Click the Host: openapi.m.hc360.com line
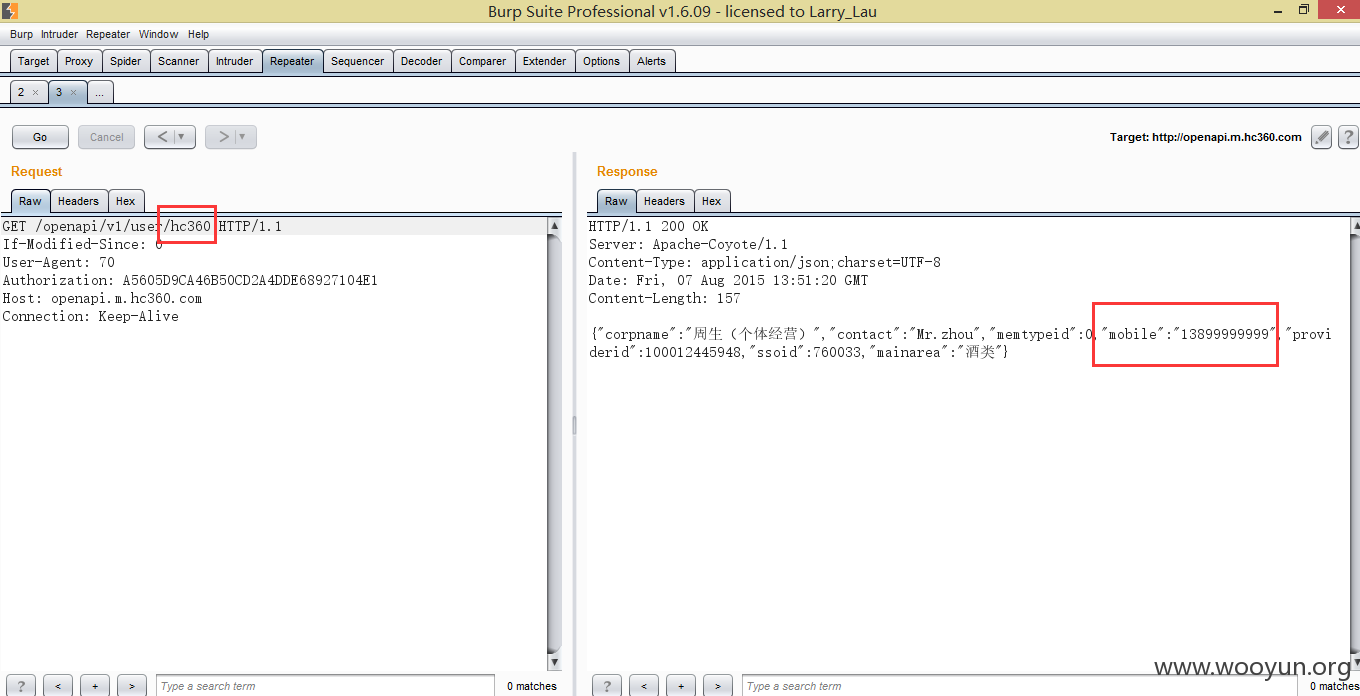The height and width of the screenshot is (696, 1360). [102, 298]
